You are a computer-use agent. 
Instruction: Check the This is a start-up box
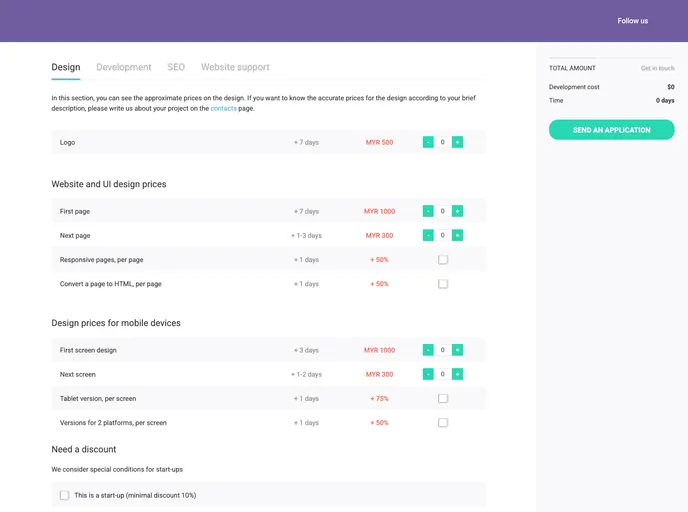coord(65,495)
